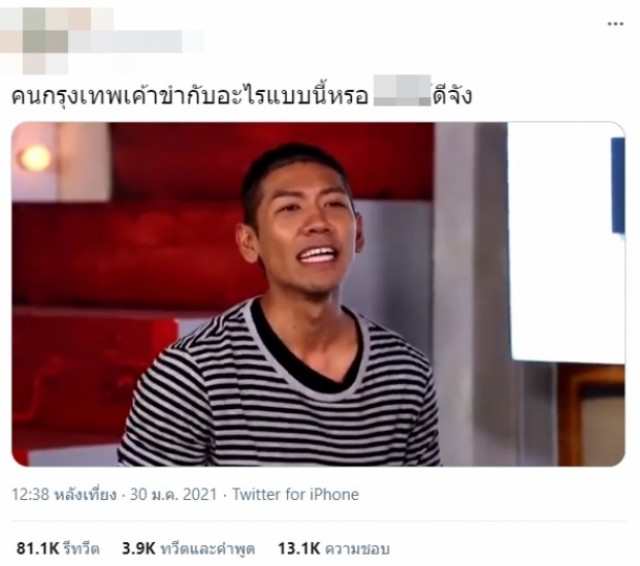640x566 pixels.
Task: View the 81.1K retweets count
Action: pos(38,548)
